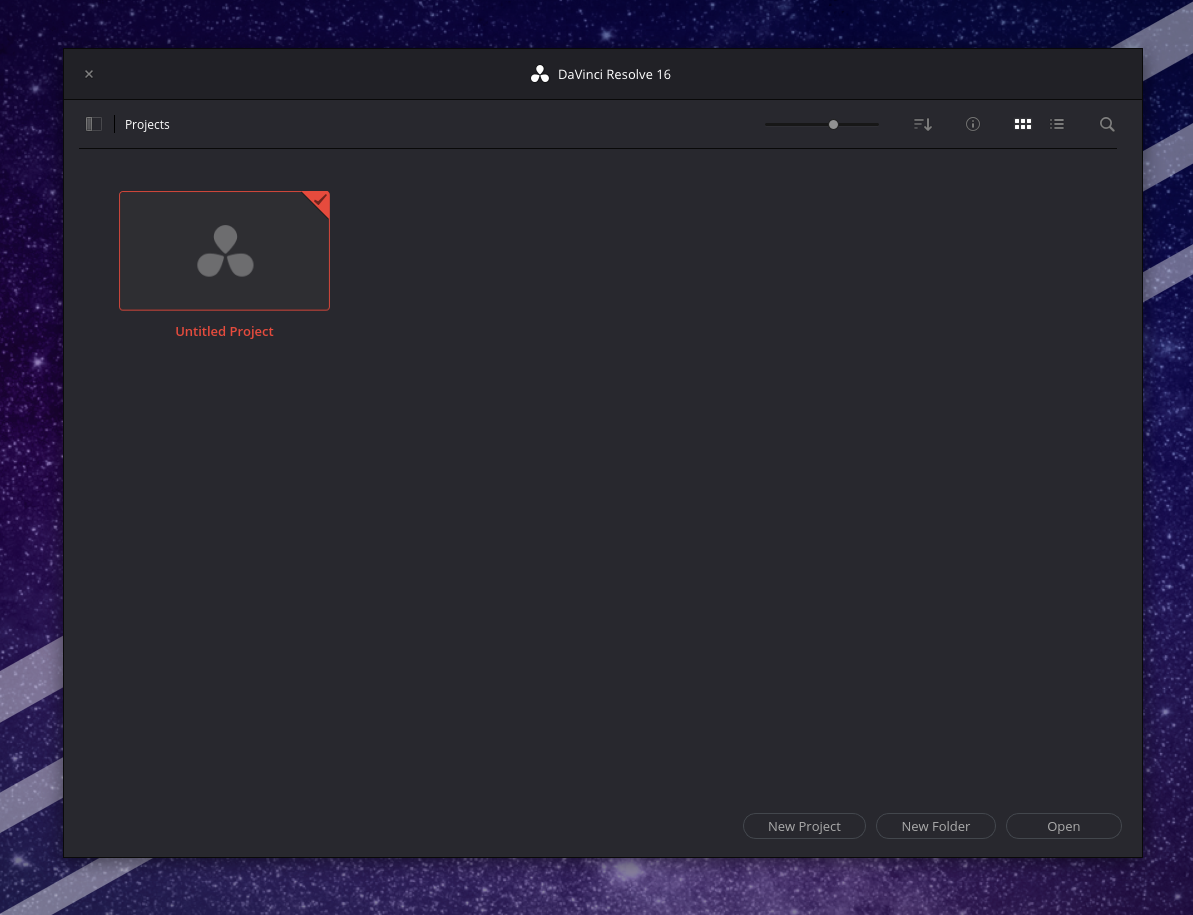Expand project information popover

[x=972, y=124]
